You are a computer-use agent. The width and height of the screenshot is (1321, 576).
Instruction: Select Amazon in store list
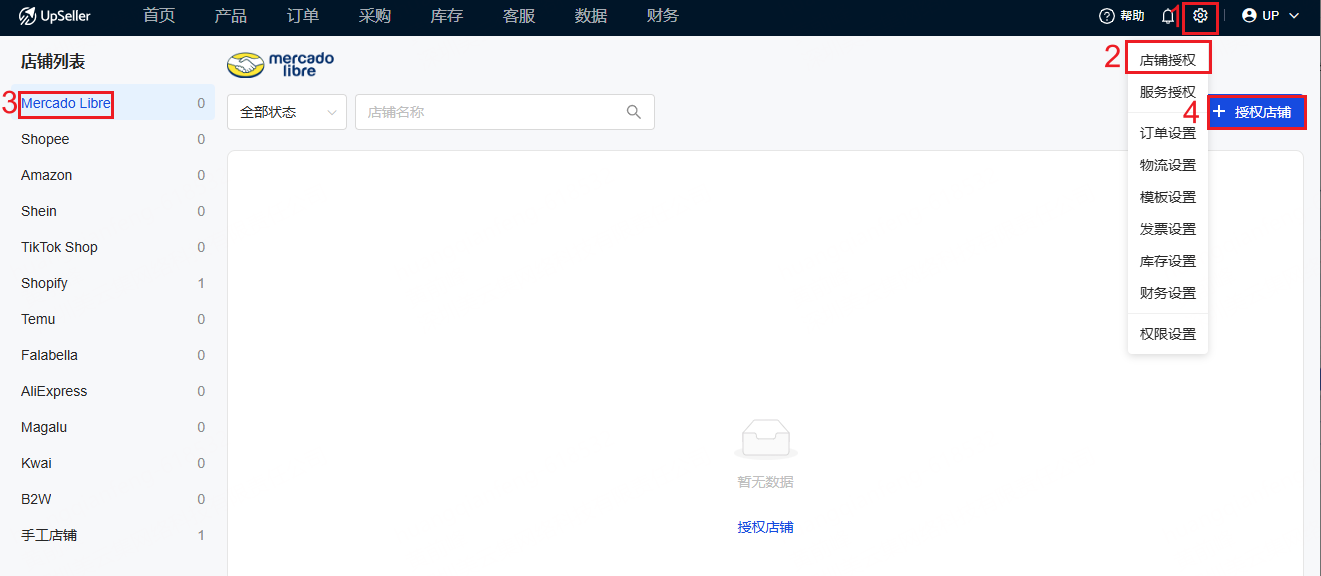107,175
